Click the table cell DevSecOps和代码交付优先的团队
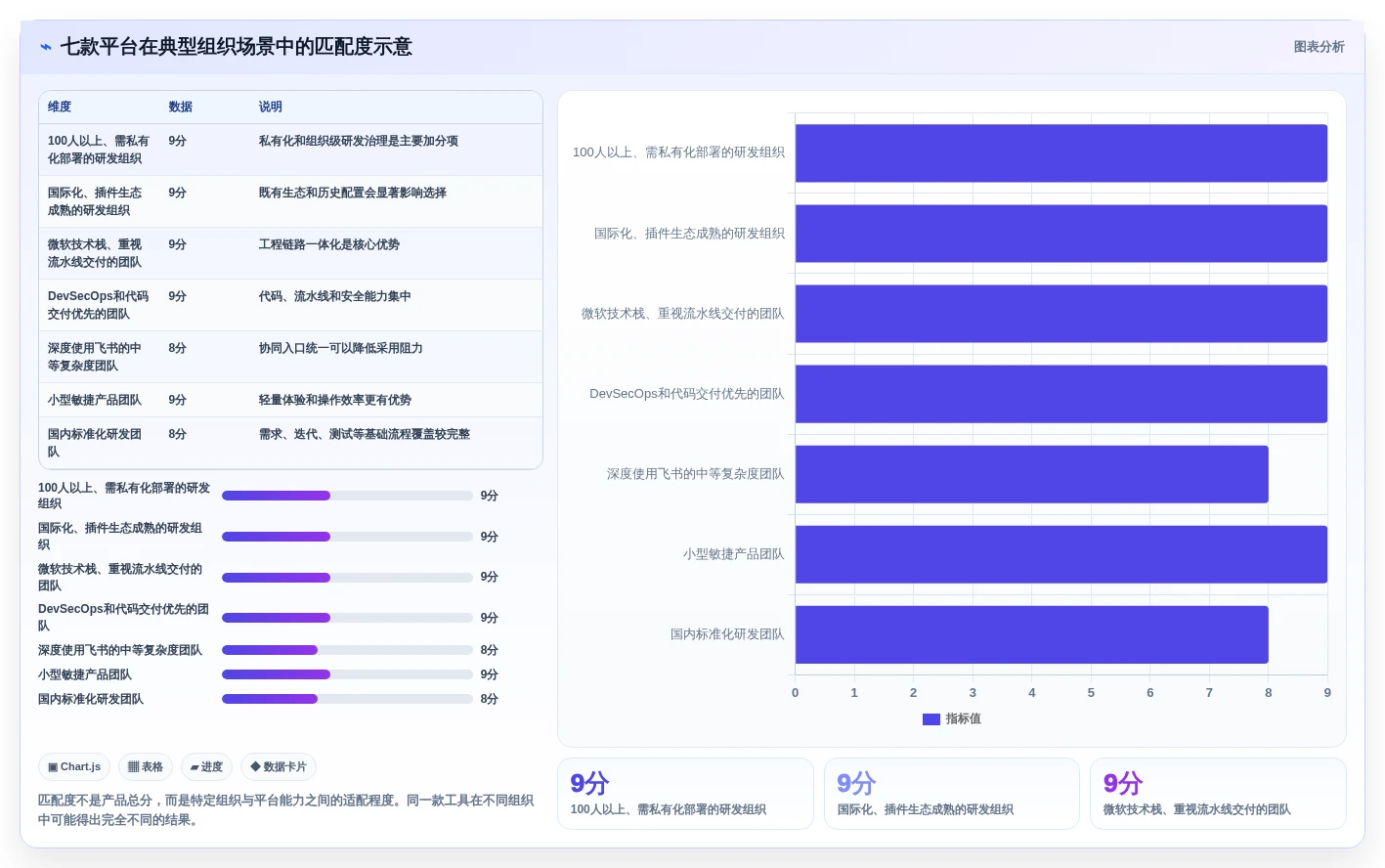This screenshot has height=868, width=1385. click(x=99, y=305)
